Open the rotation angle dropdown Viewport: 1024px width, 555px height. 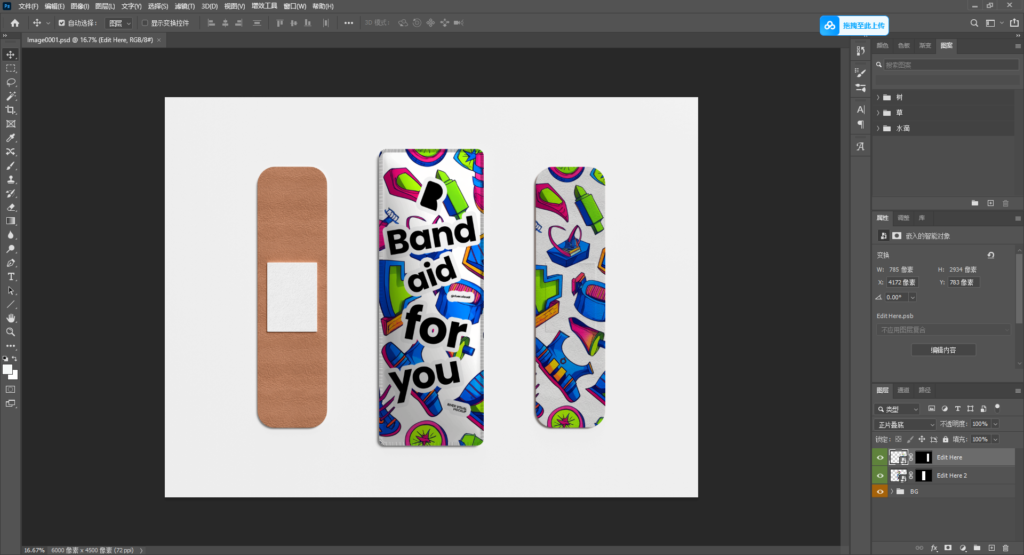point(912,297)
